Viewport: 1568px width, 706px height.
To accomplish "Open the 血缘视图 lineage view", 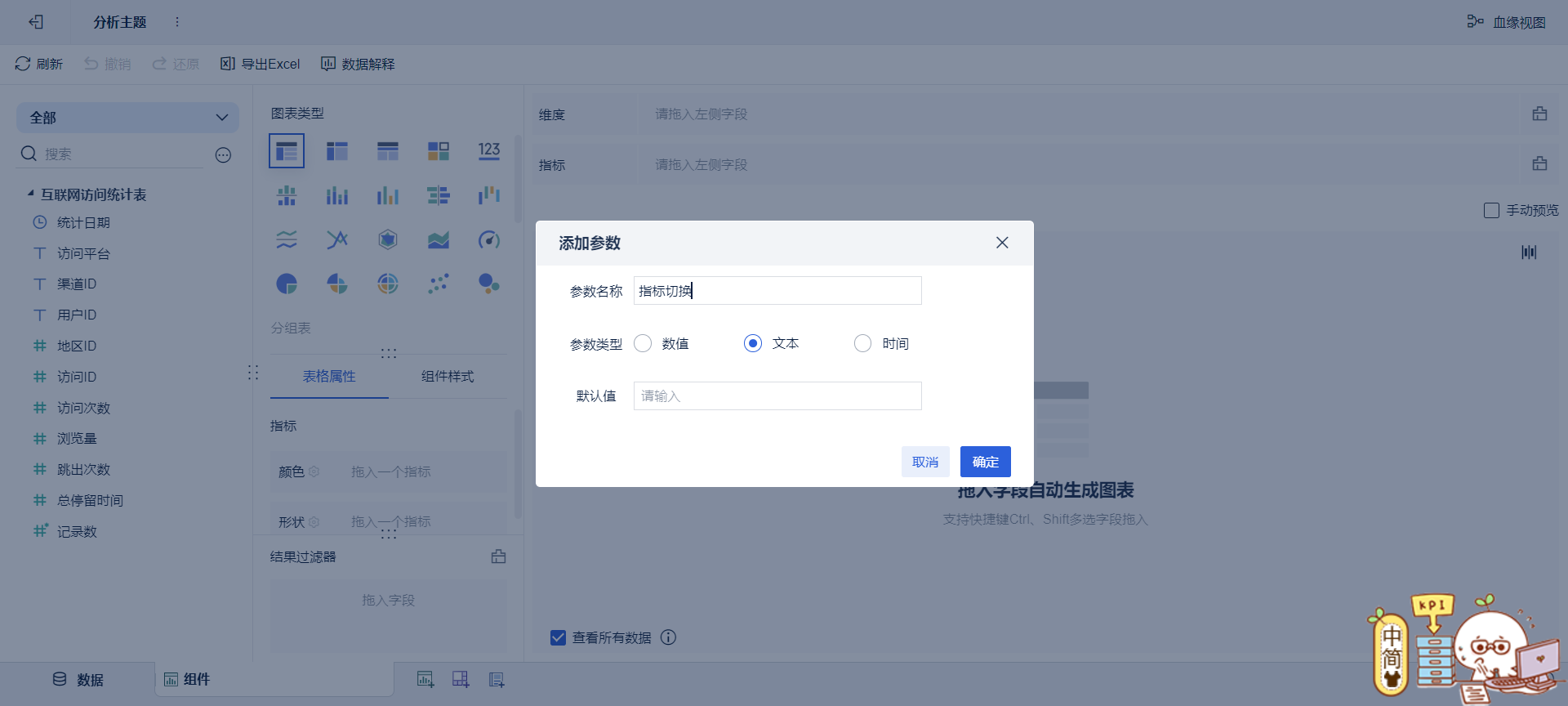I will click(x=1507, y=22).
